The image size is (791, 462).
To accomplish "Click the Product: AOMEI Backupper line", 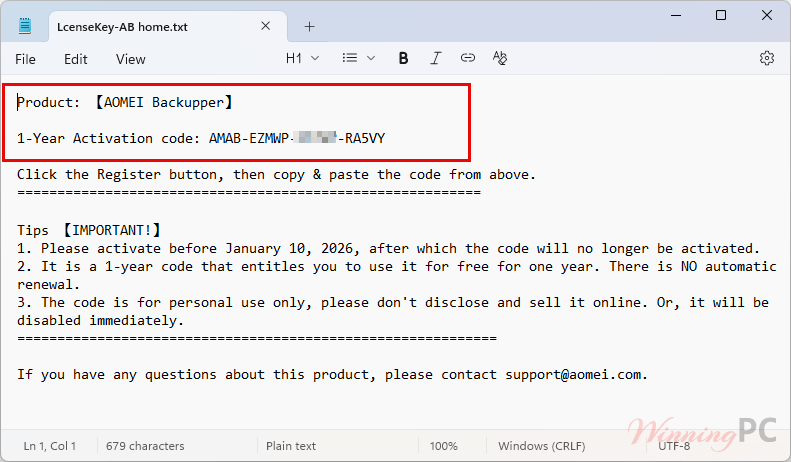I will click(125, 102).
